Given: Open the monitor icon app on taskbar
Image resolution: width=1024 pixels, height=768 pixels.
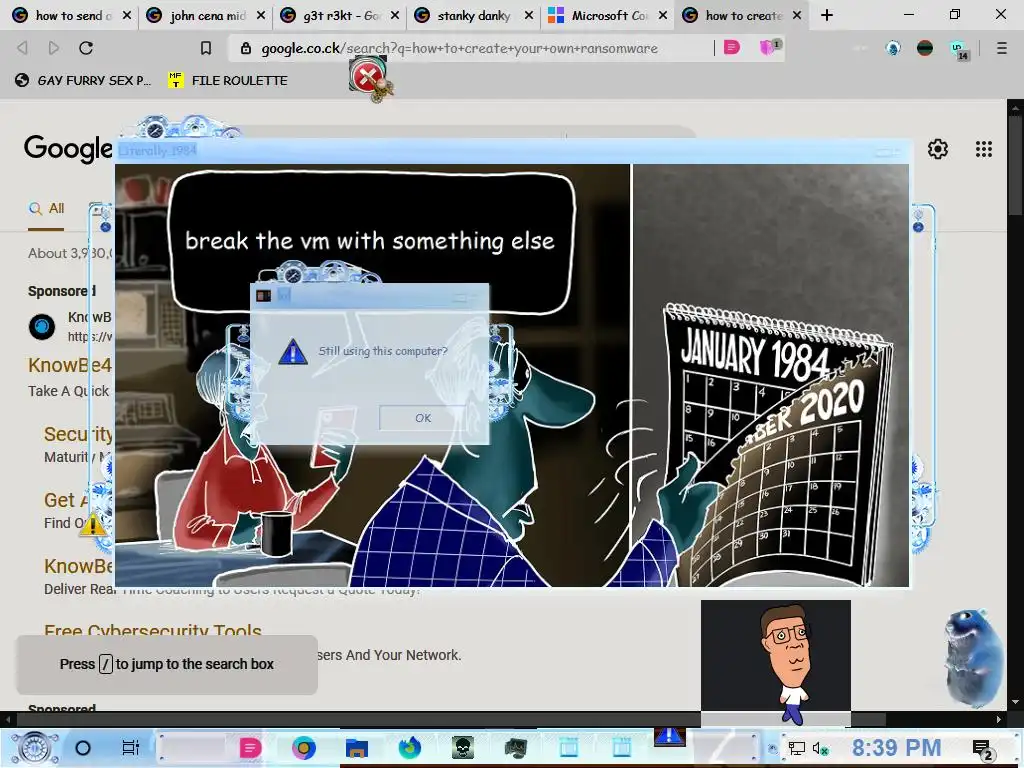Looking at the screenshot, I should click(x=516, y=748).
